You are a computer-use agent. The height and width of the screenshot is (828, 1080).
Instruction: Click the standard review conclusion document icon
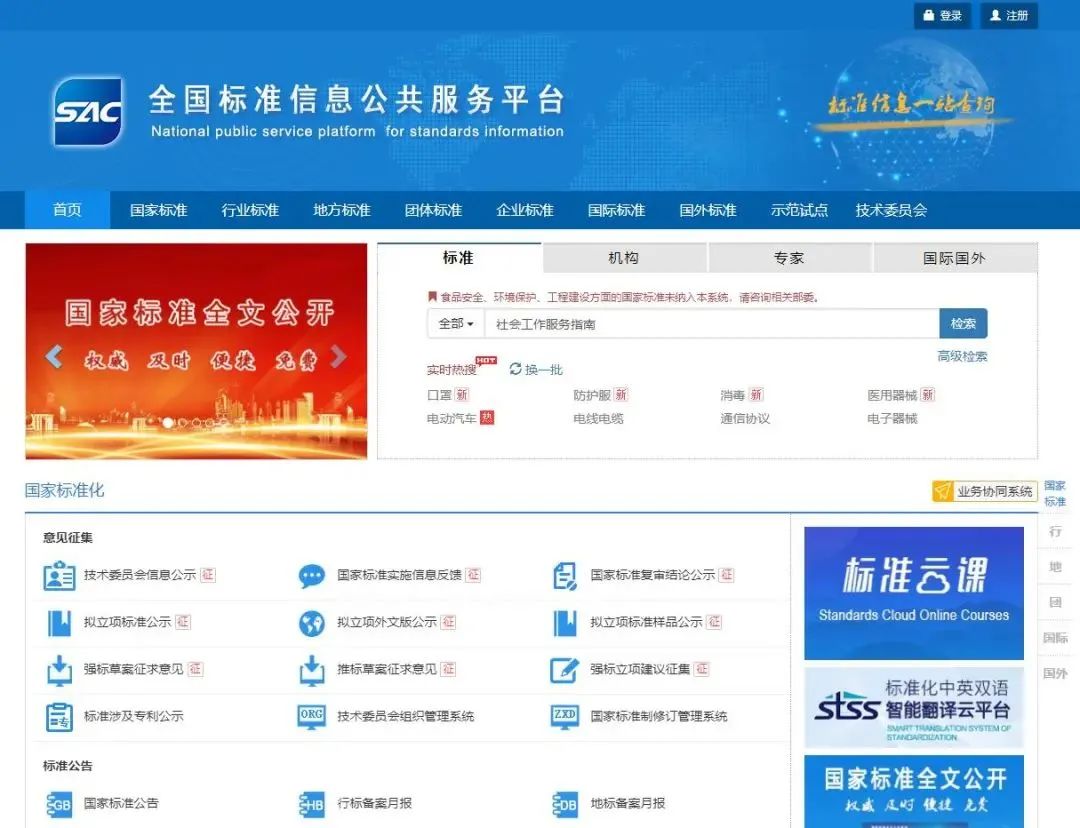565,576
